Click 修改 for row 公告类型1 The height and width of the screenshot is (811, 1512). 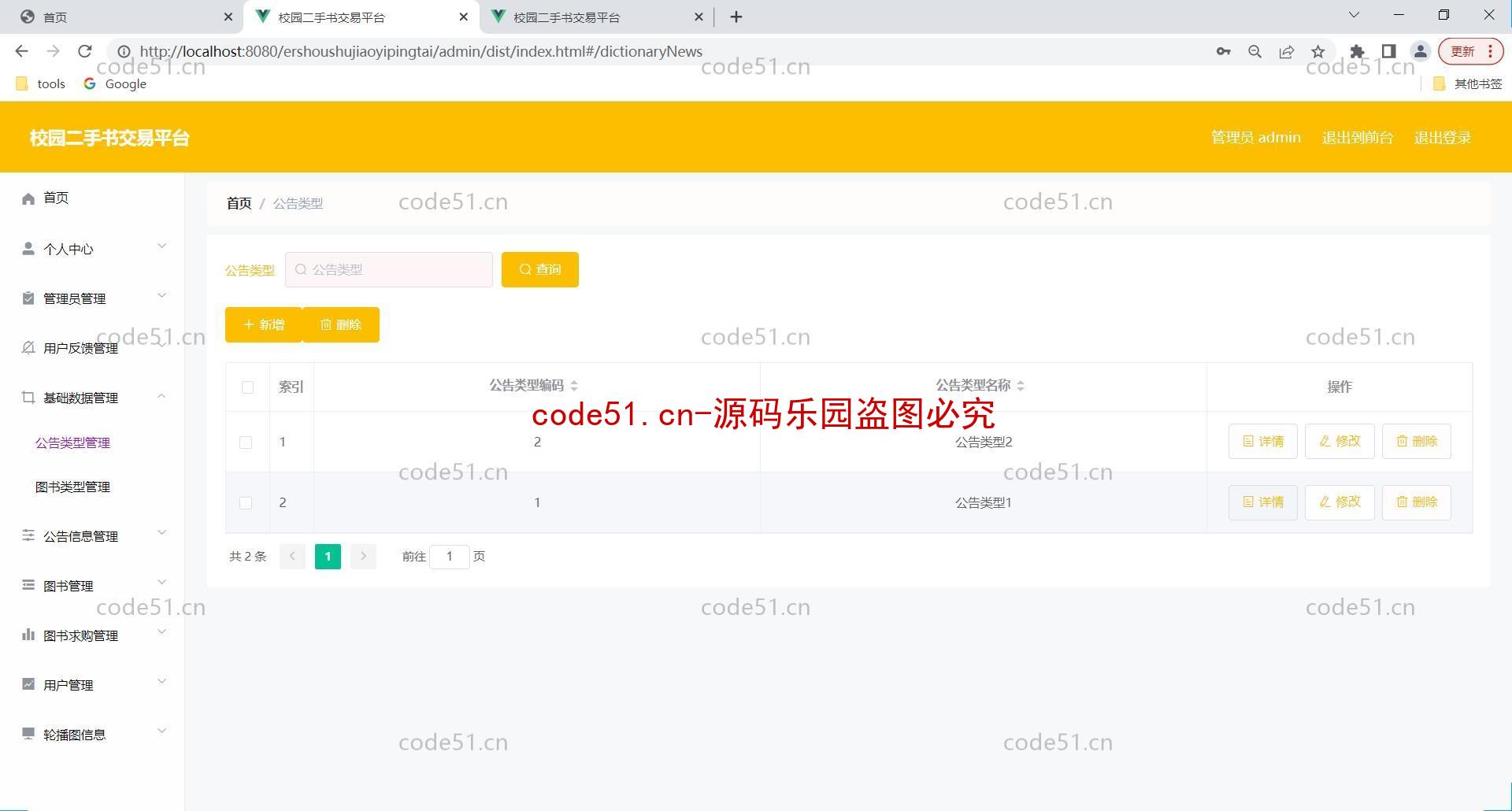tap(1340, 502)
